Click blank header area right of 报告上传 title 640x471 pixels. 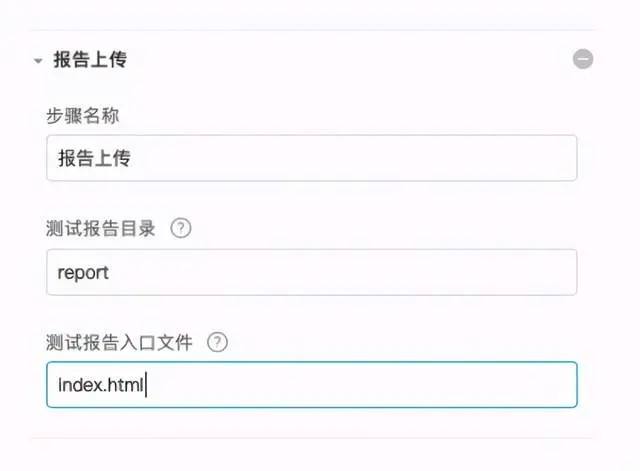[350, 60]
